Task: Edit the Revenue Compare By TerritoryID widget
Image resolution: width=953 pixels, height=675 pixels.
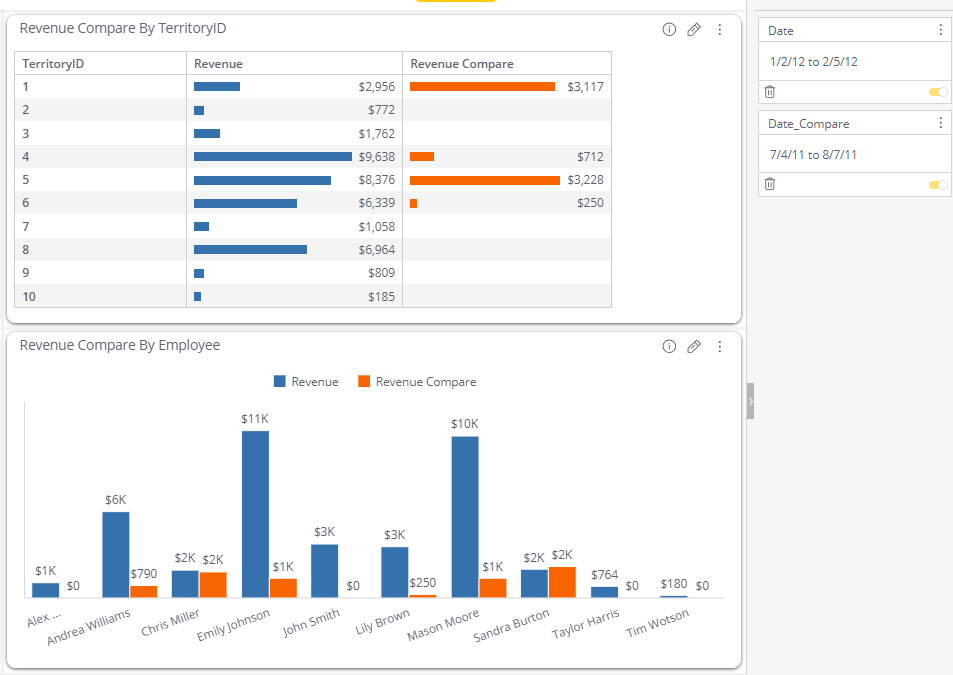Action: click(x=694, y=30)
